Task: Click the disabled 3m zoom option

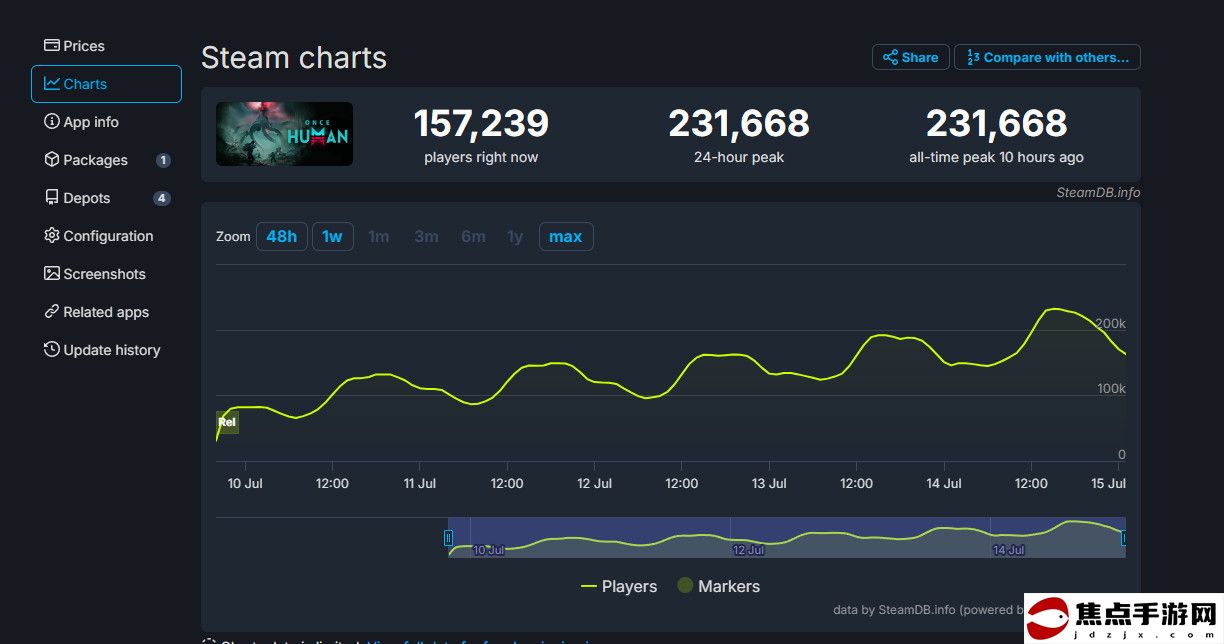Action: [426, 236]
